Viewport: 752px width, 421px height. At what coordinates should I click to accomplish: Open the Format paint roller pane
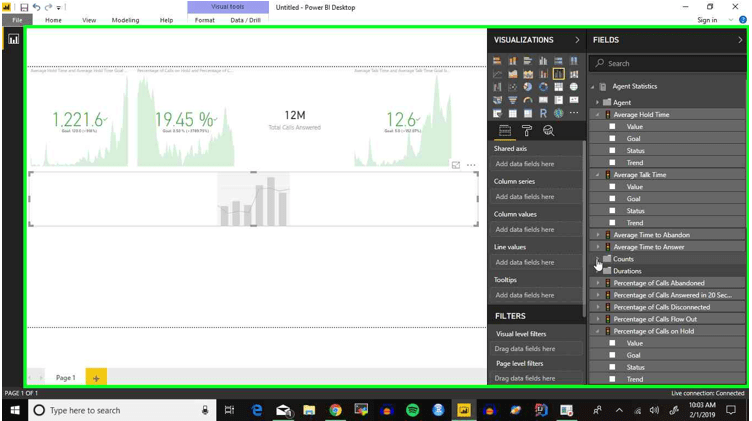point(527,130)
